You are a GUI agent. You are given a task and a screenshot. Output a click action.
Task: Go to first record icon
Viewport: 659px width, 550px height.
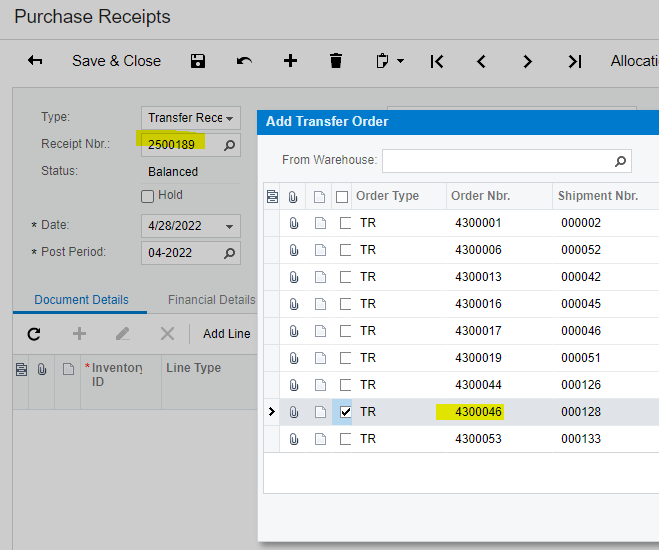coord(437,61)
